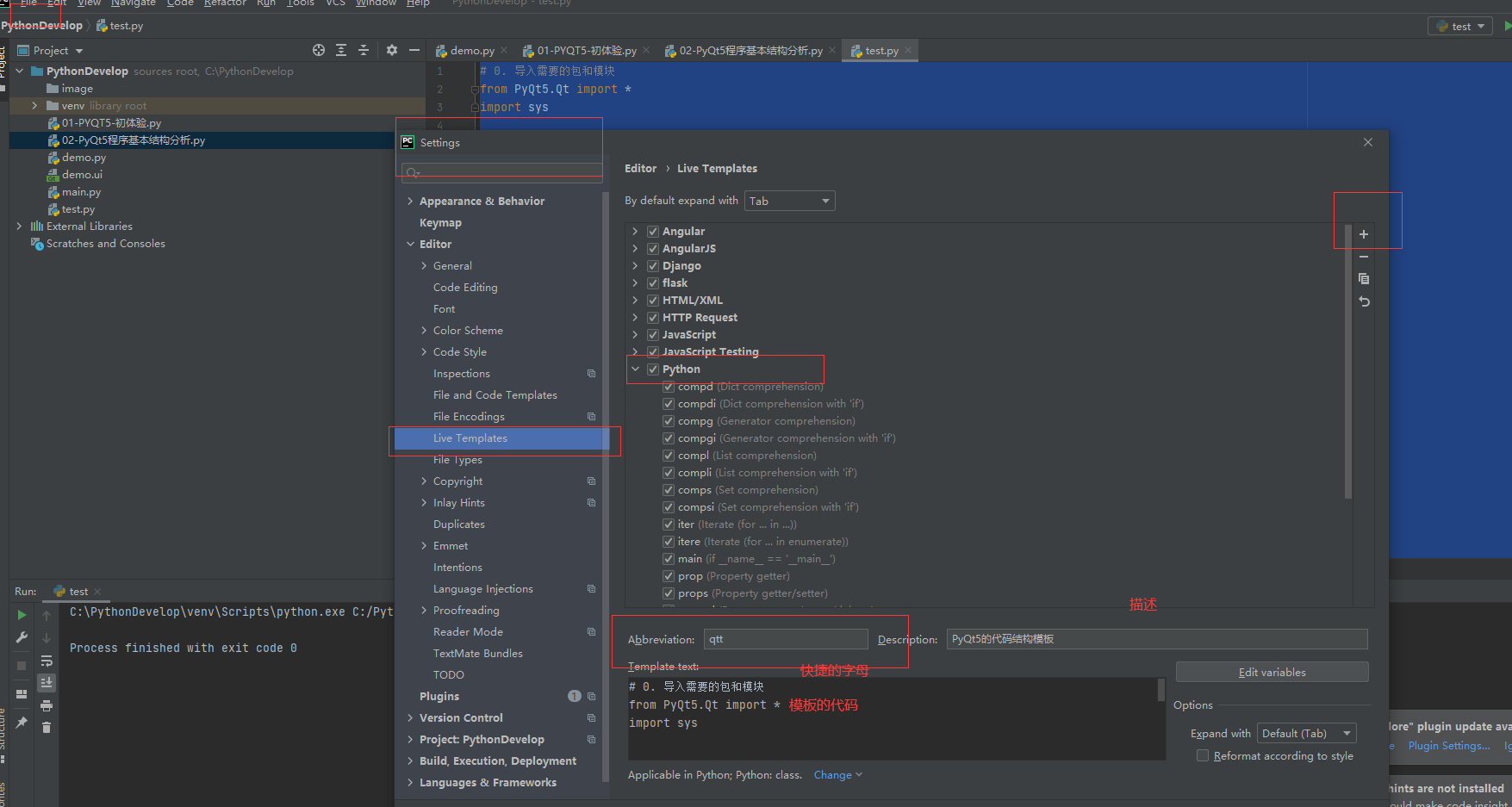Open 'Expand with' Default (Tab) dropdown

(1307, 733)
